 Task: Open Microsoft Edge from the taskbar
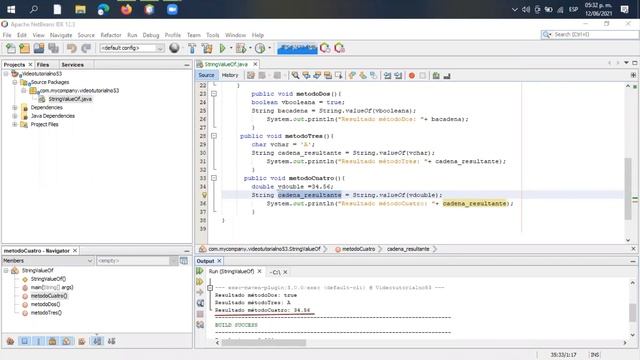click(103, 9)
